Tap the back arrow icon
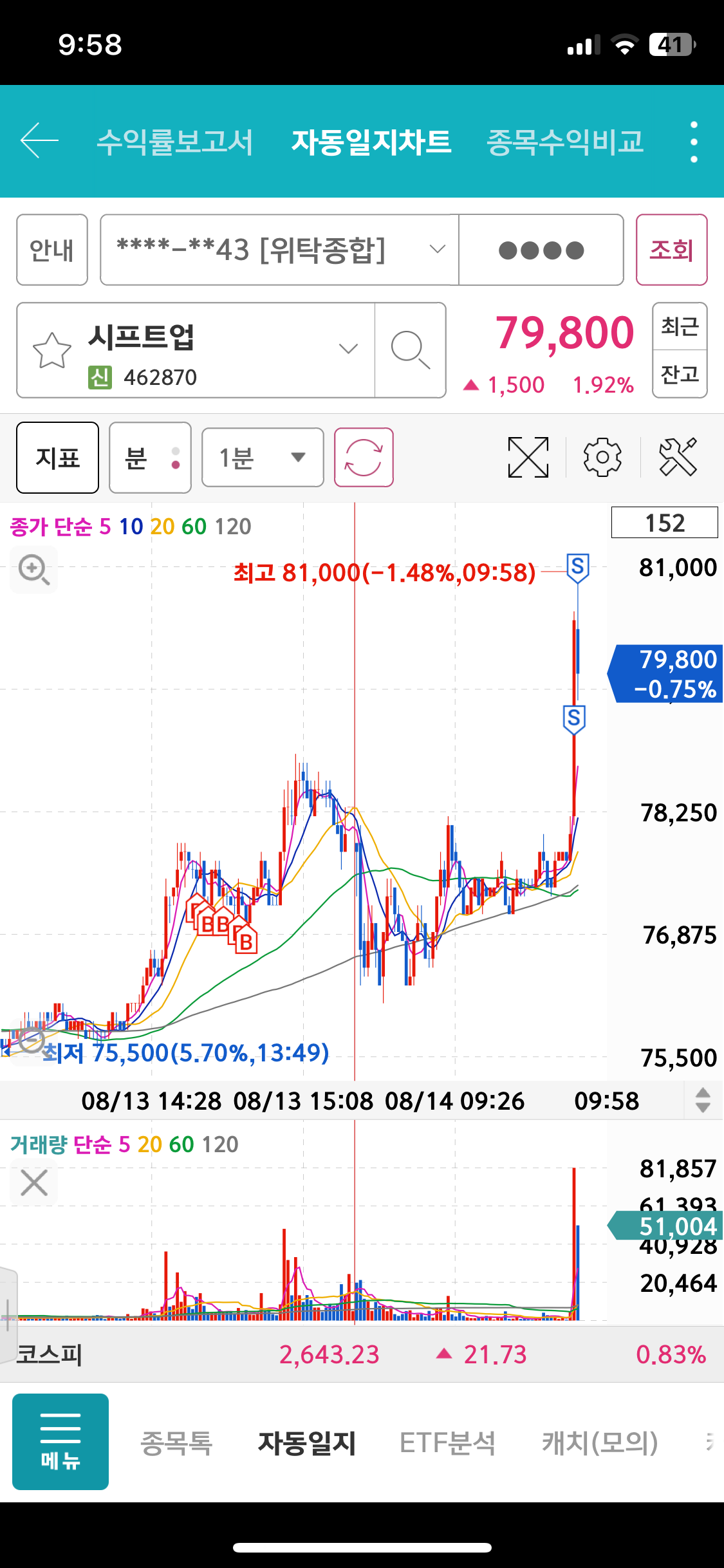 point(39,140)
